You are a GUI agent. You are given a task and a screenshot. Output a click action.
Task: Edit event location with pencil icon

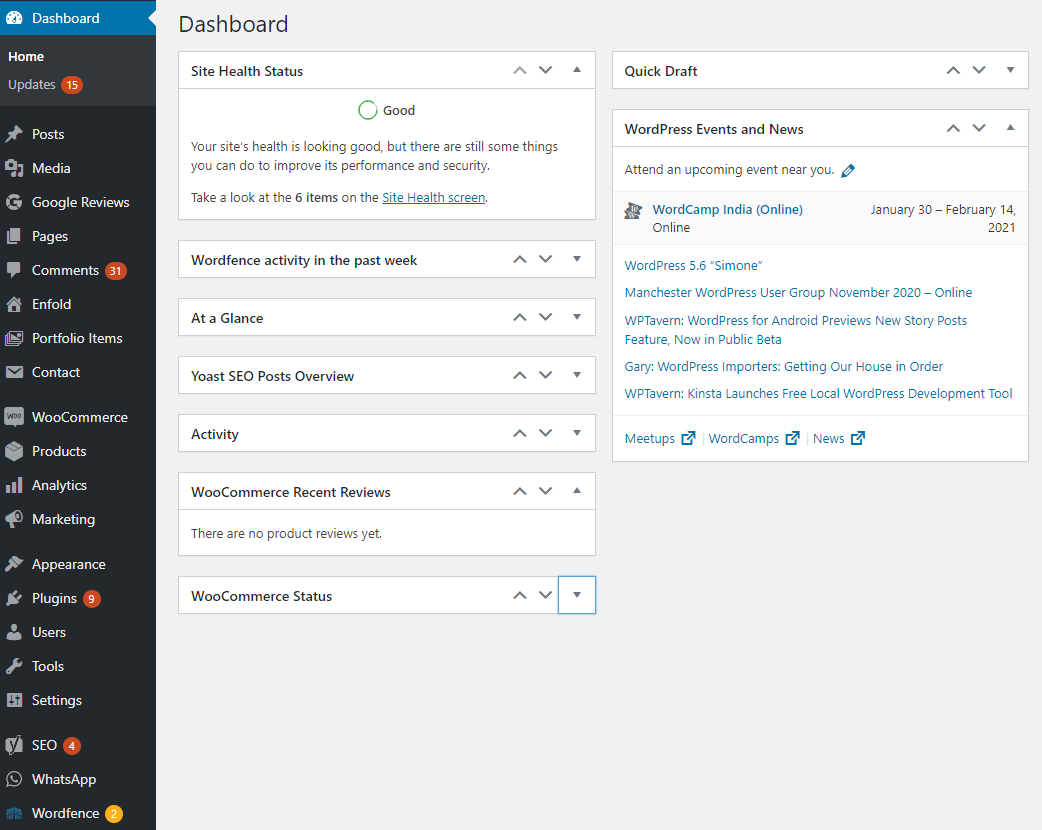click(848, 171)
